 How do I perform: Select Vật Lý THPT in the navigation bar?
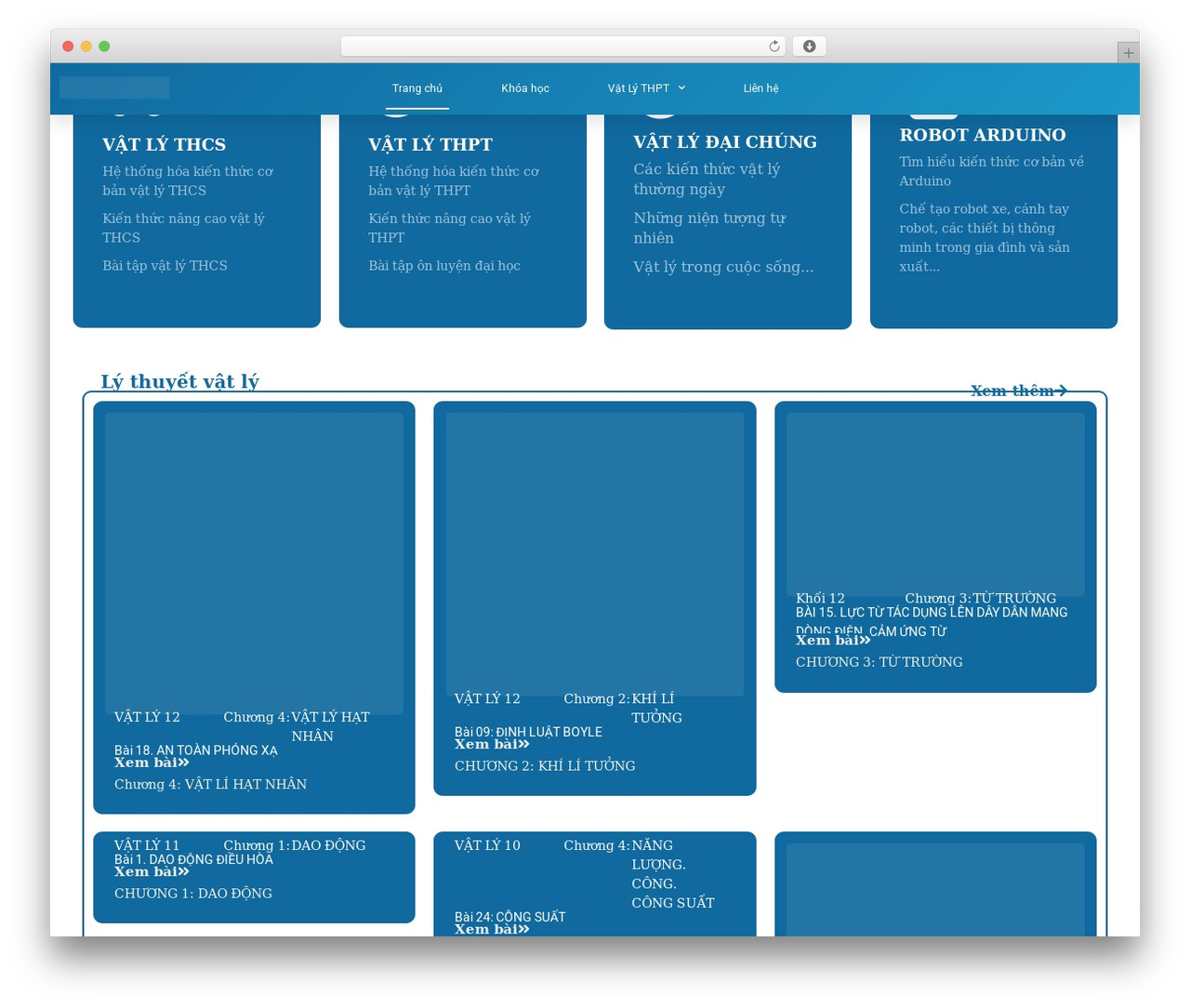pos(639,88)
